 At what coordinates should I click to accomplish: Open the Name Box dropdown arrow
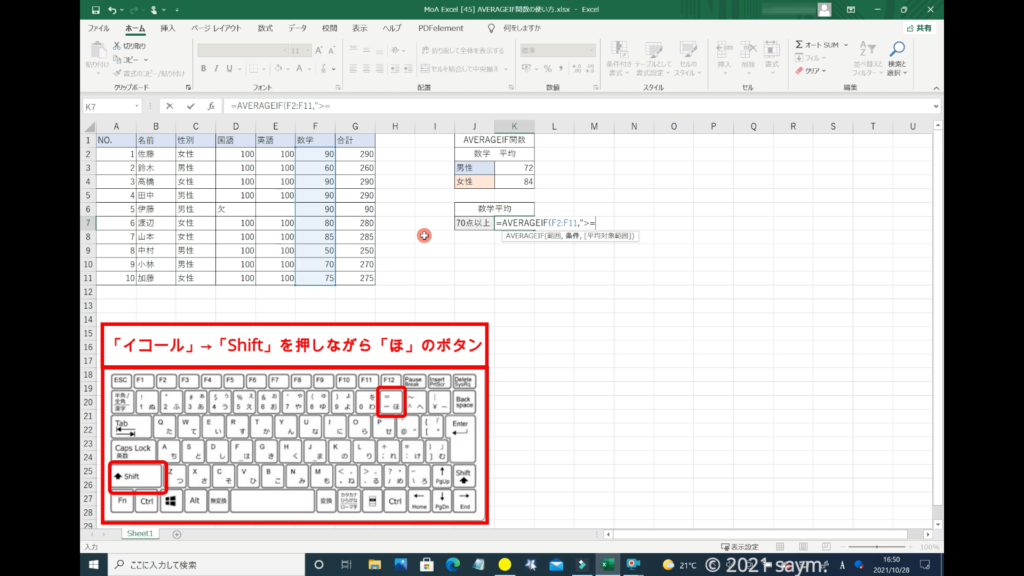point(137,106)
